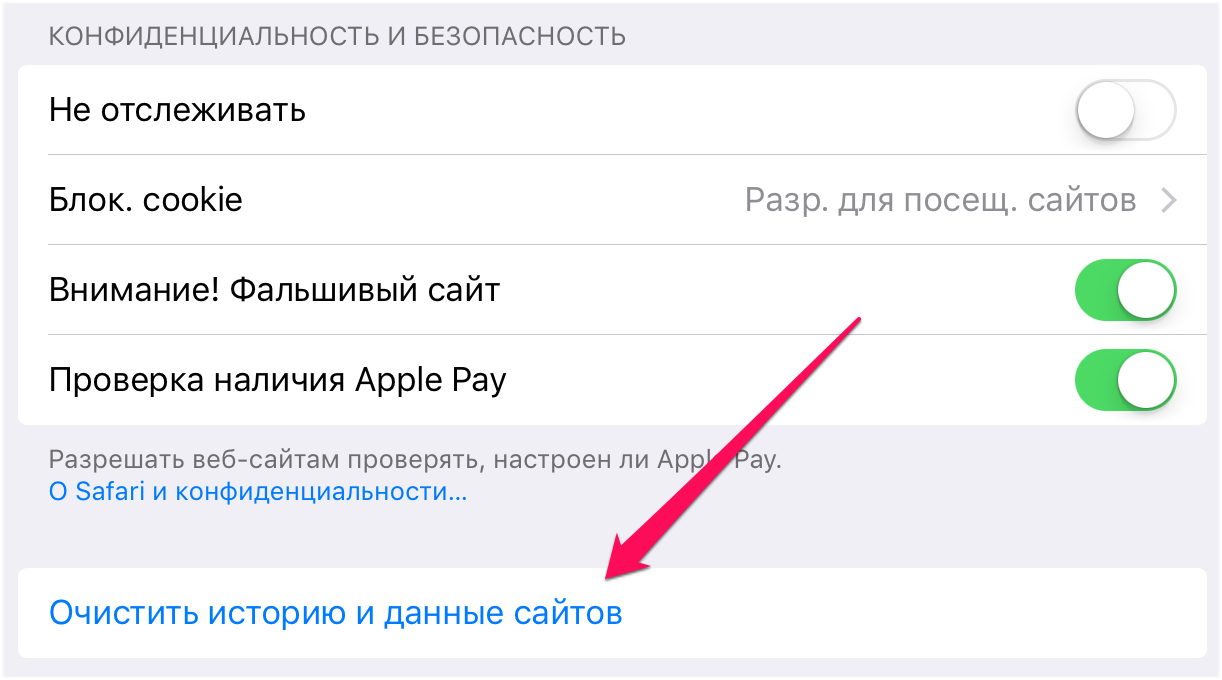Screen dimensions: 1222x680
Task: Click empty space in Блок. cookie row
Action: point(490,200)
